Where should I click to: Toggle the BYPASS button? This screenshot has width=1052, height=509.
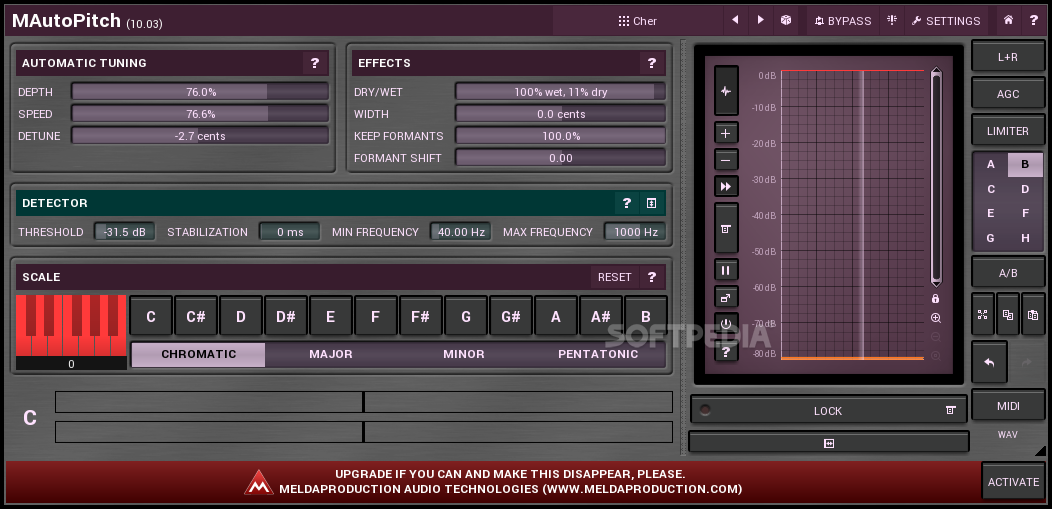(x=843, y=21)
